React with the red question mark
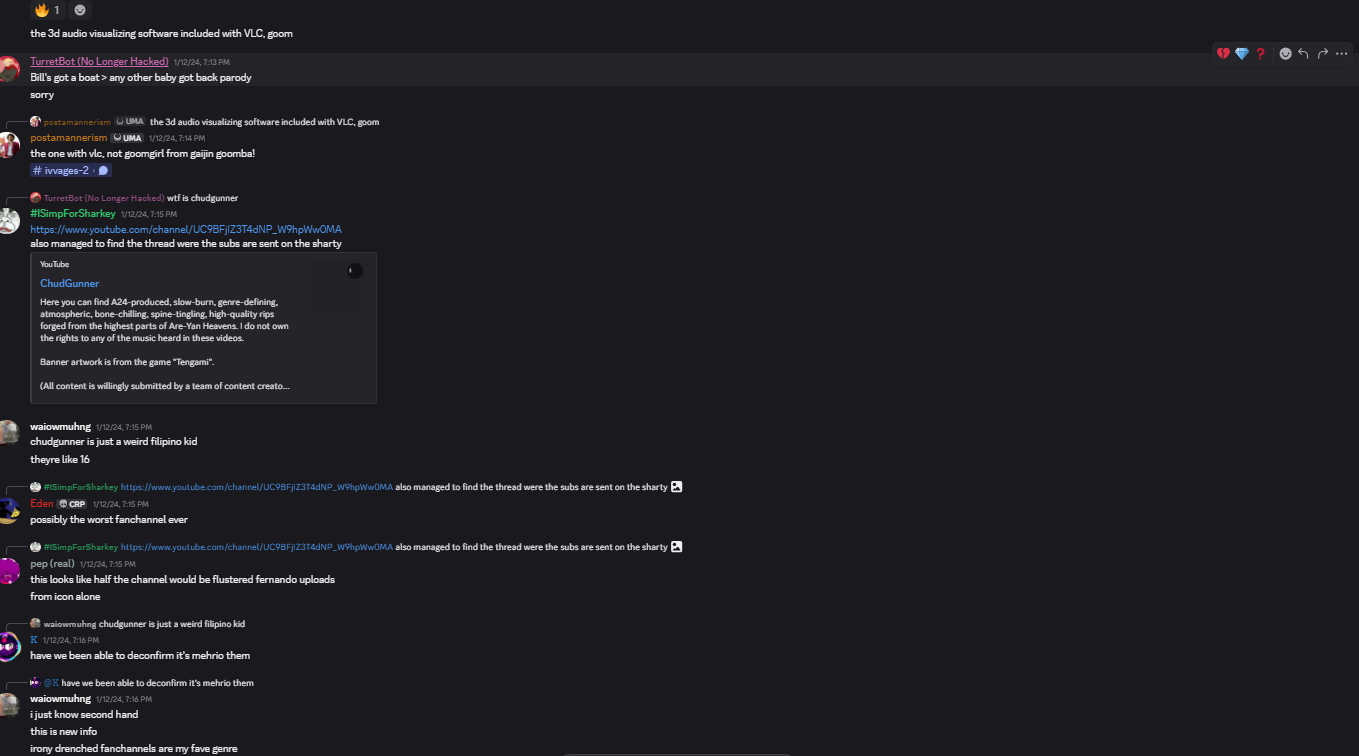Image resolution: width=1359 pixels, height=756 pixels. click(x=1261, y=54)
